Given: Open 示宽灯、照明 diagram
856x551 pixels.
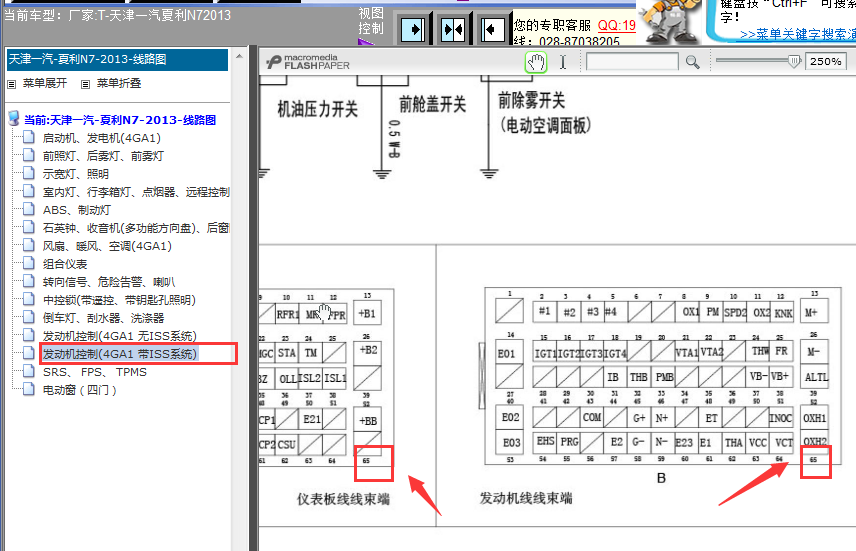Looking at the screenshot, I should [76, 174].
